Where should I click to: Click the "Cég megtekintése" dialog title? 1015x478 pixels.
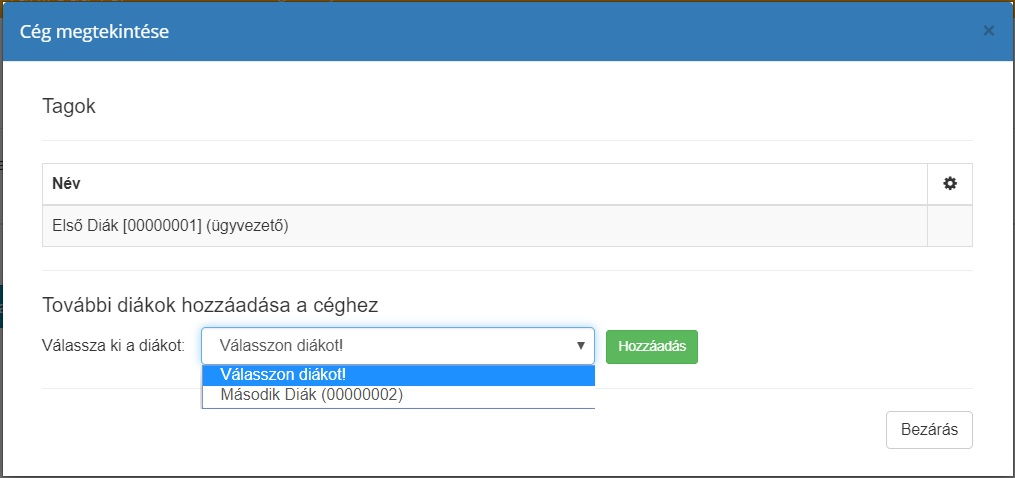click(94, 32)
